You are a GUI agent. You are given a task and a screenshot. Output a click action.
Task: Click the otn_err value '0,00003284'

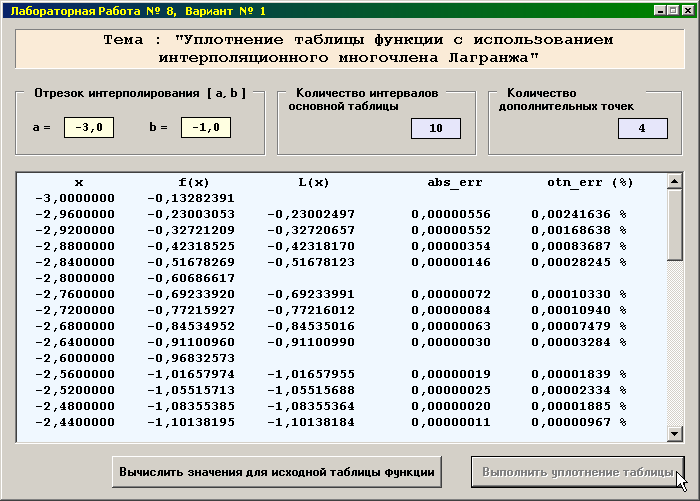(x=571, y=342)
